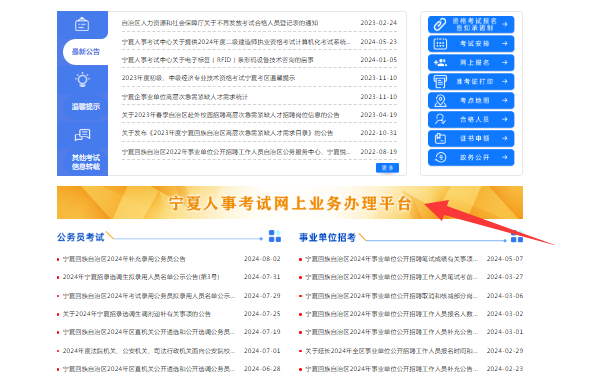
Task: Click the arrow on the 网上报名 button
Action: coord(505,62)
